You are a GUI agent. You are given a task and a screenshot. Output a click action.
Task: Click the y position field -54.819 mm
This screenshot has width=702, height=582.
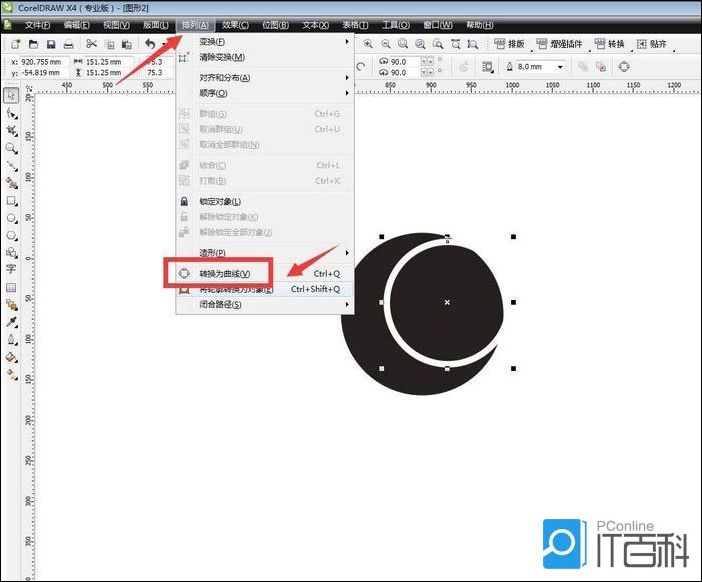coord(44,73)
